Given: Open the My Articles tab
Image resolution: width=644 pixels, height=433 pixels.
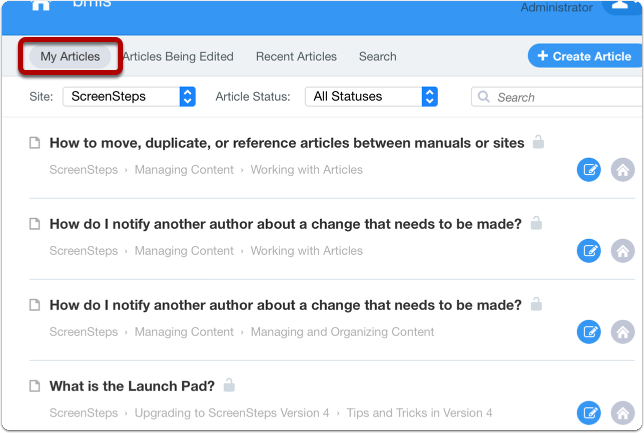Looking at the screenshot, I should [70, 56].
